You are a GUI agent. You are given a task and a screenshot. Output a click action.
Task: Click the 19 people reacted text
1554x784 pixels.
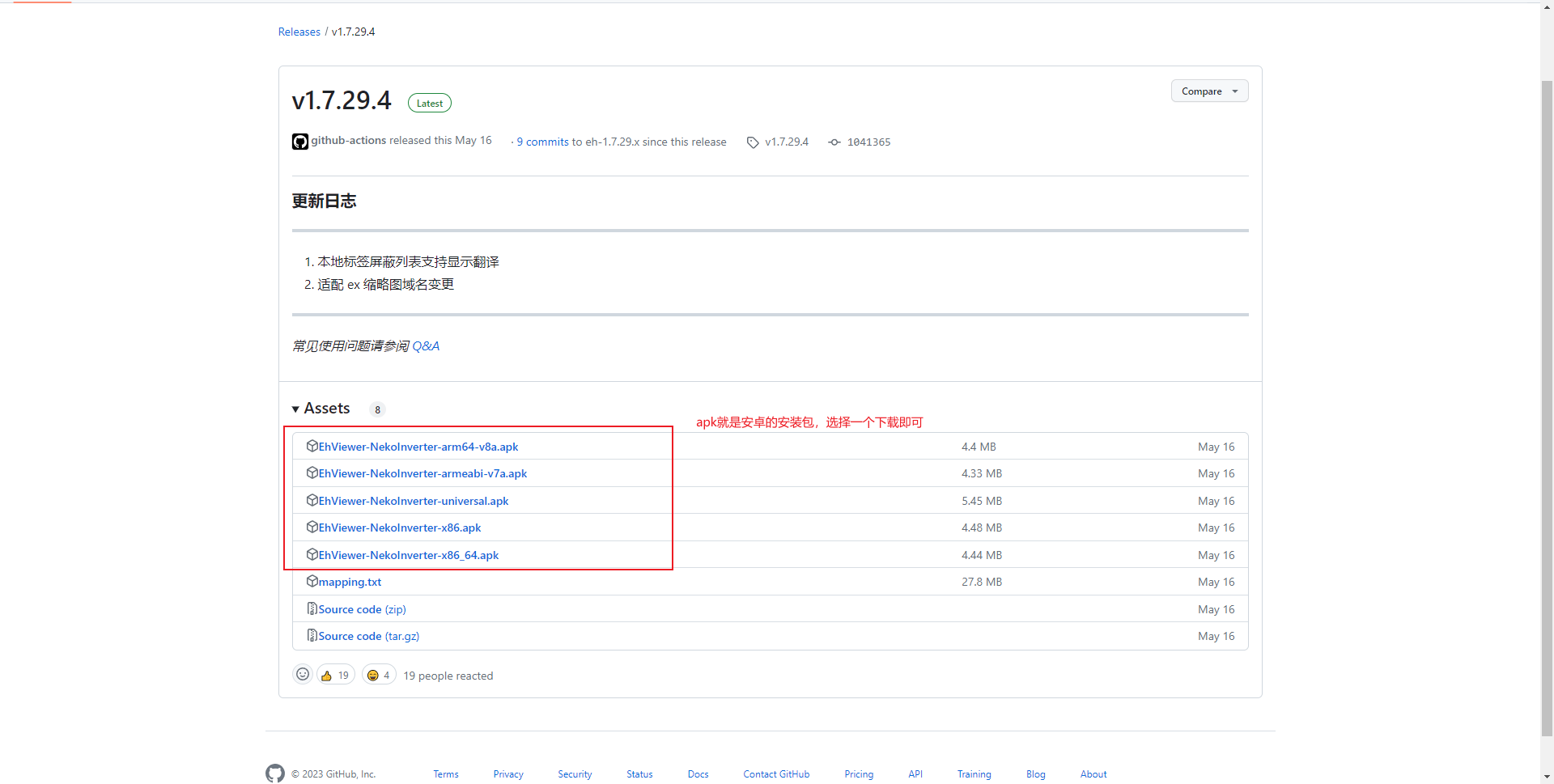[448, 676]
